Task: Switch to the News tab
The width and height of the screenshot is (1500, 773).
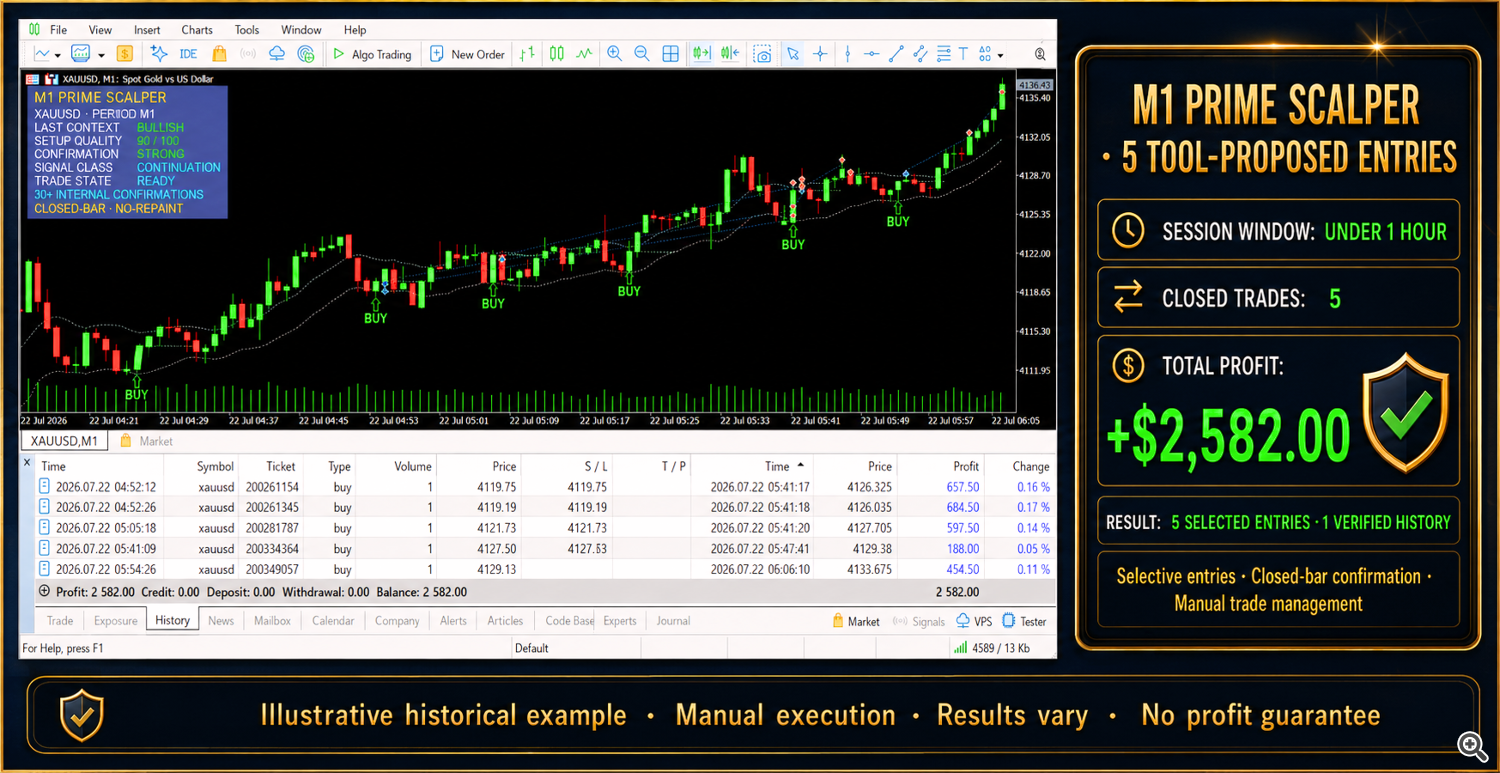Action: click(x=221, y=621)
